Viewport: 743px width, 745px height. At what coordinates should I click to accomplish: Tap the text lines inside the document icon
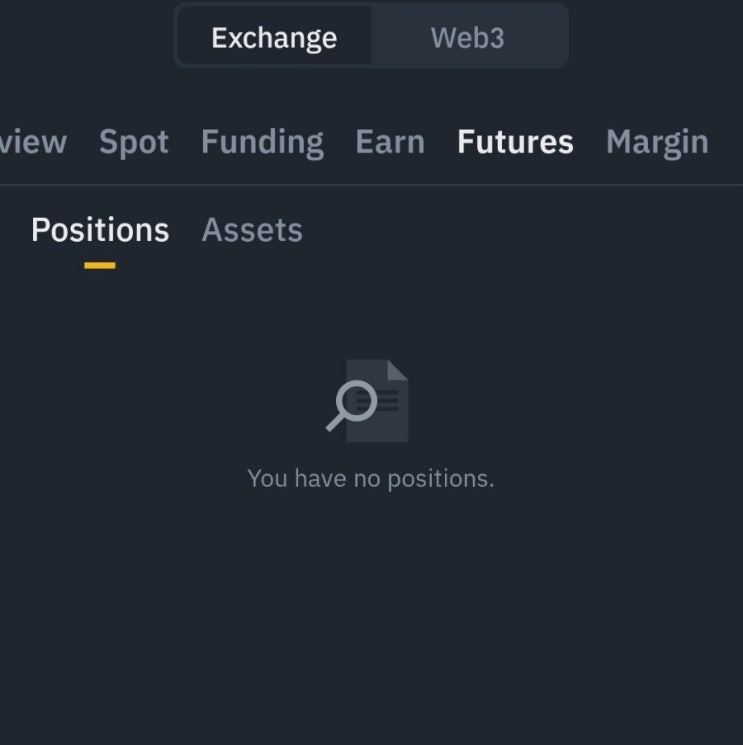[389, 401]
